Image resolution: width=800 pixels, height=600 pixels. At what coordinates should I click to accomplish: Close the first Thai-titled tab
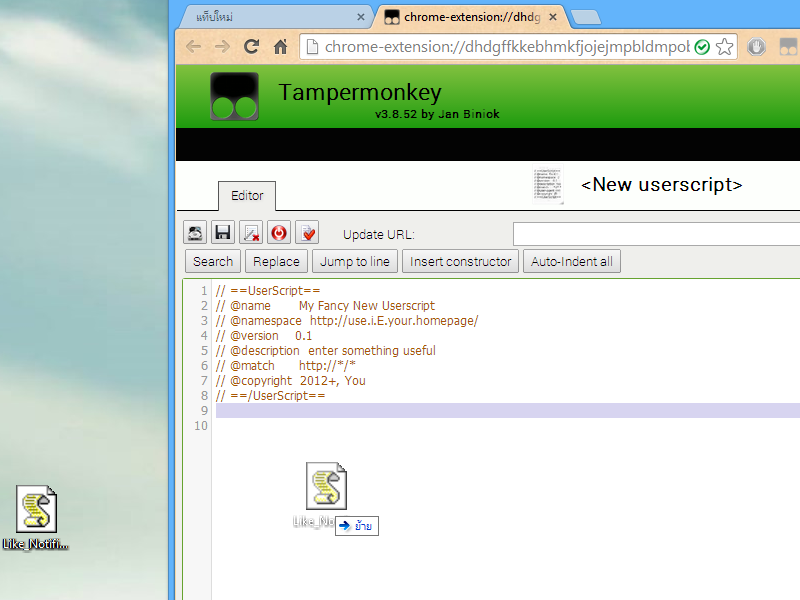pyautogui.click(x=361, y=17)
